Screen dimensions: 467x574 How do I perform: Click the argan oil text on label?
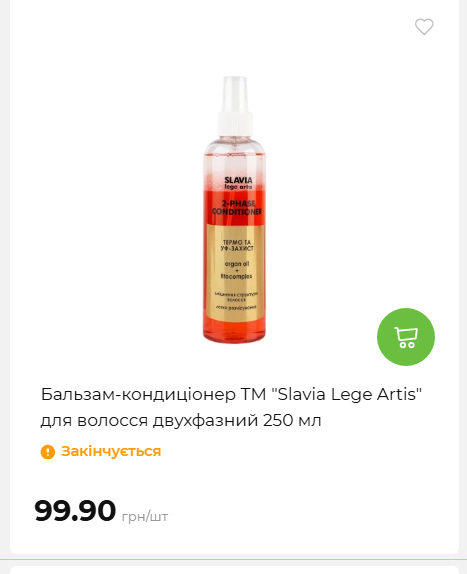(237, 264)
